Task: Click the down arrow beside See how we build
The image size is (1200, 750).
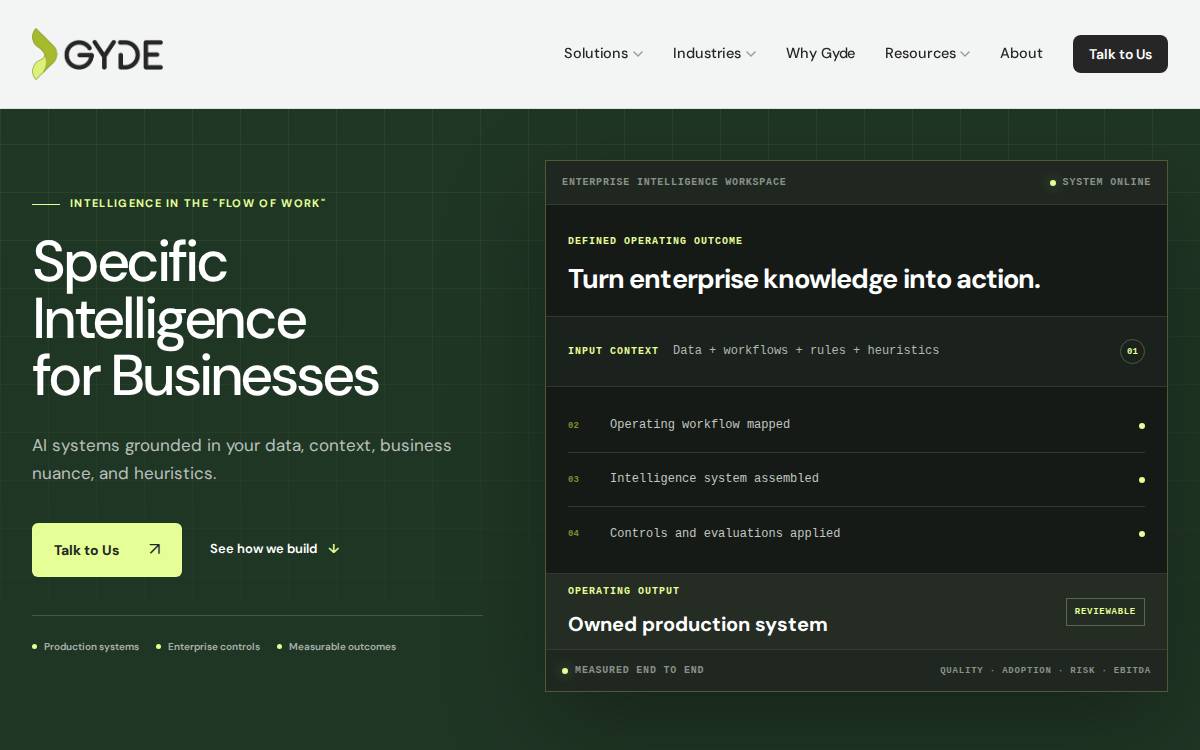Action: (x=334, y=549)
